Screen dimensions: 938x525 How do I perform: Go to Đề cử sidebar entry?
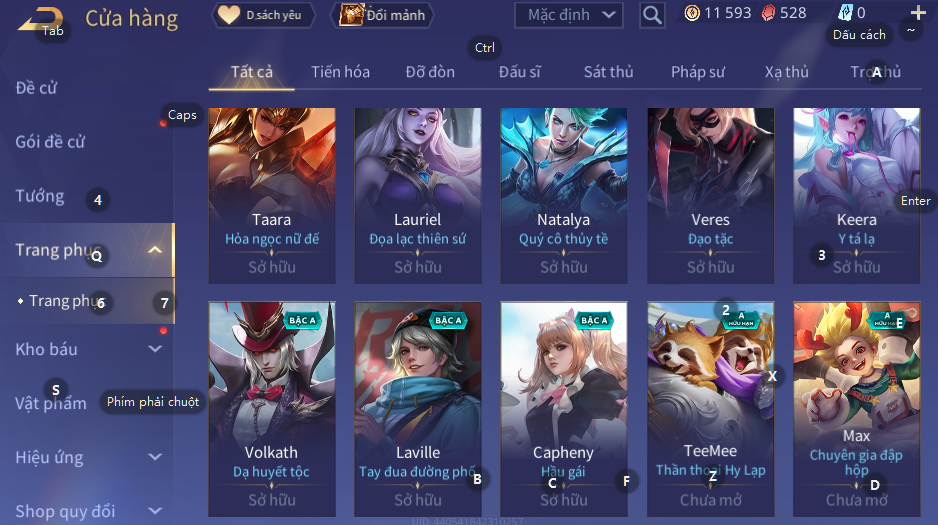[x=36, y=88]
